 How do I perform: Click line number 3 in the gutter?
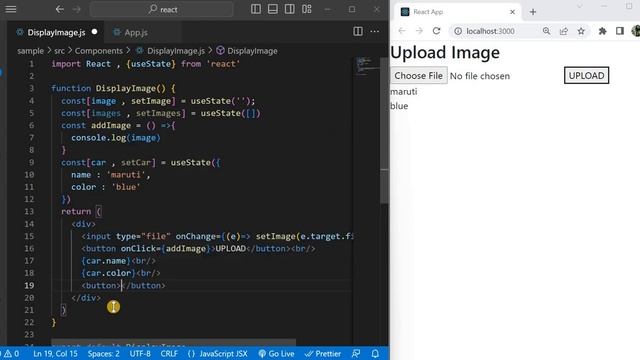[x=31, y=88]
